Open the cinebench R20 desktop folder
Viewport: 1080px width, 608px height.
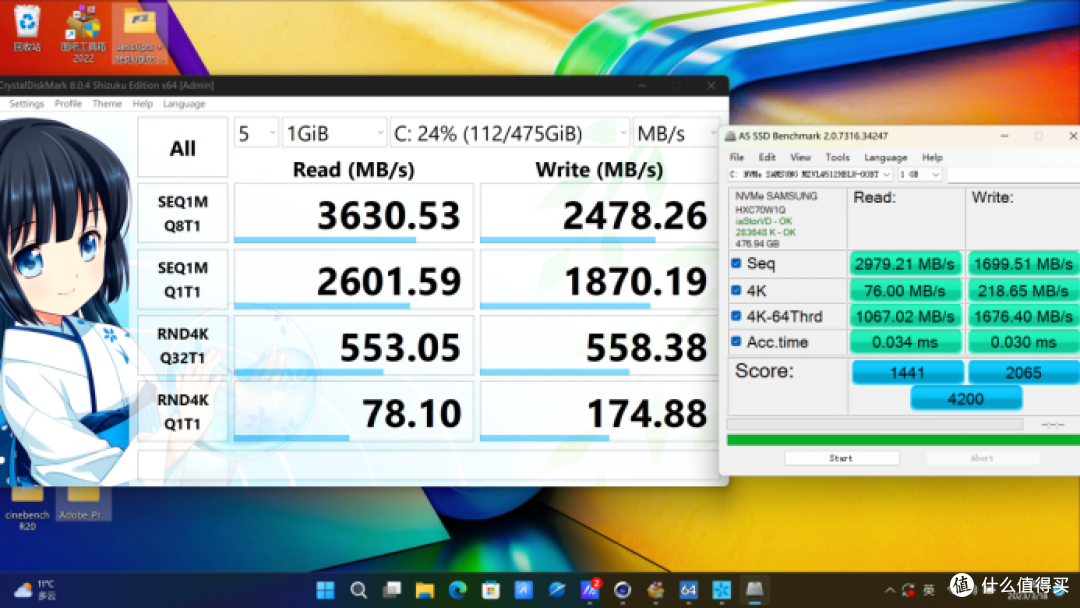(x=27, y=508)
